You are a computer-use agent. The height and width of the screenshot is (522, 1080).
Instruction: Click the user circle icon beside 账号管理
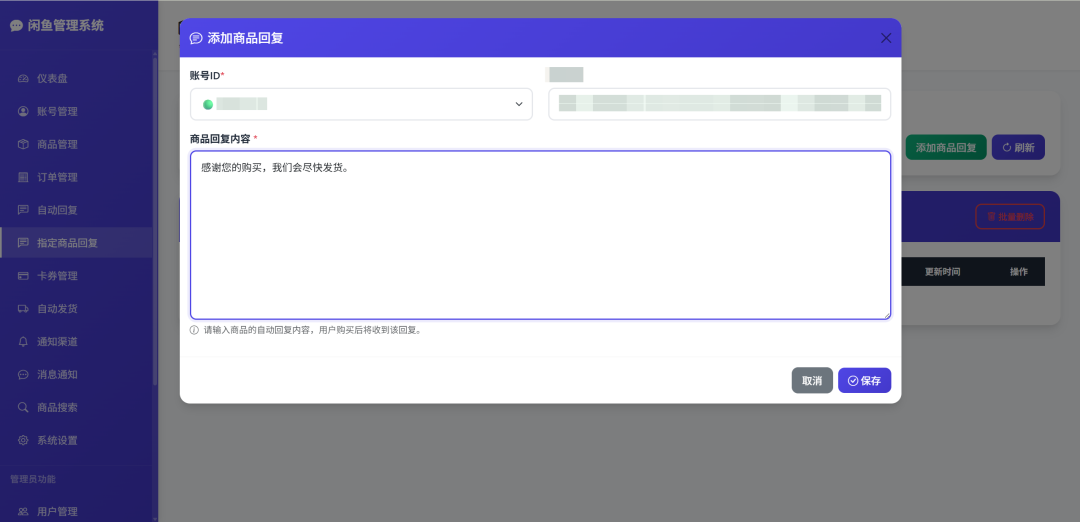tap(23, 112)
